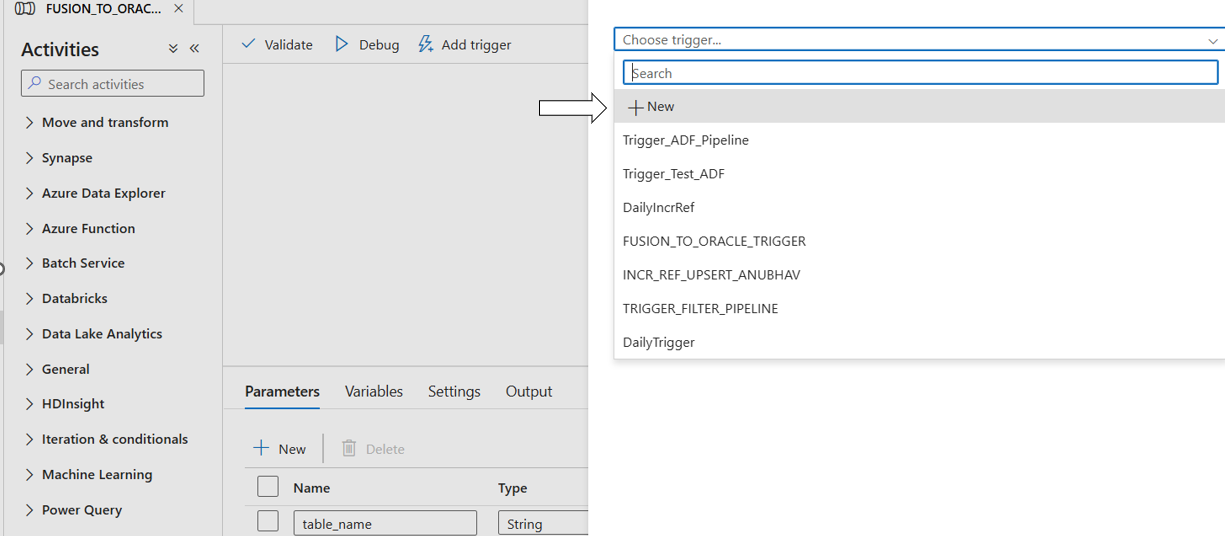Image resolution: width=1225 pixels, height=536 pixels.
Task: Create a New trigger from dropdown
Action: (x=919, y=106)
